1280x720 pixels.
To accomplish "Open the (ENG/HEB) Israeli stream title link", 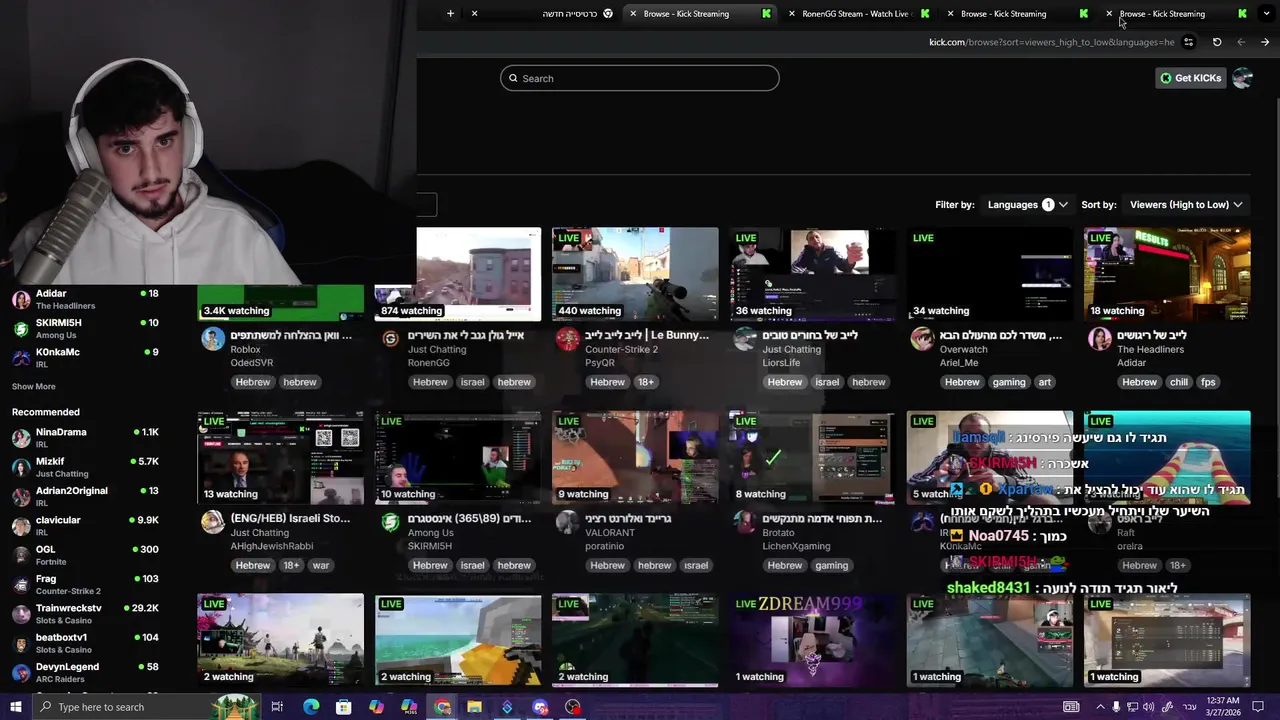I will 290,518.
